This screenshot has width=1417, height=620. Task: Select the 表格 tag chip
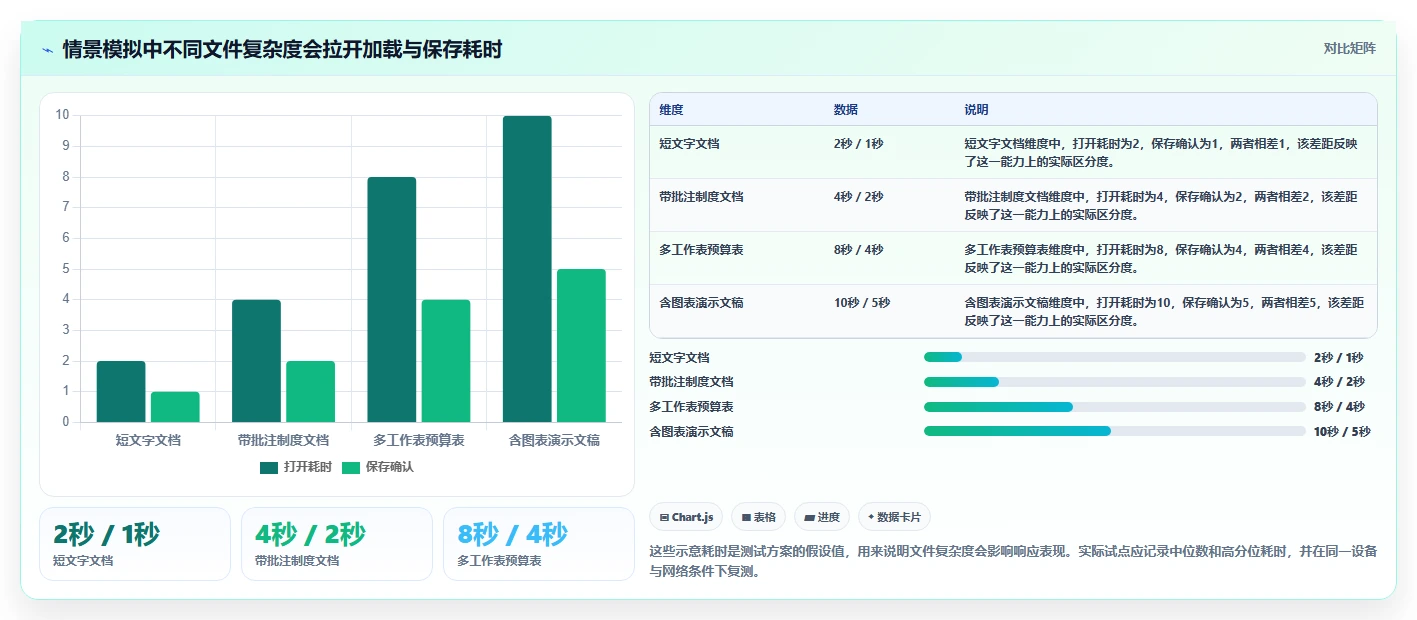[759, 517]
